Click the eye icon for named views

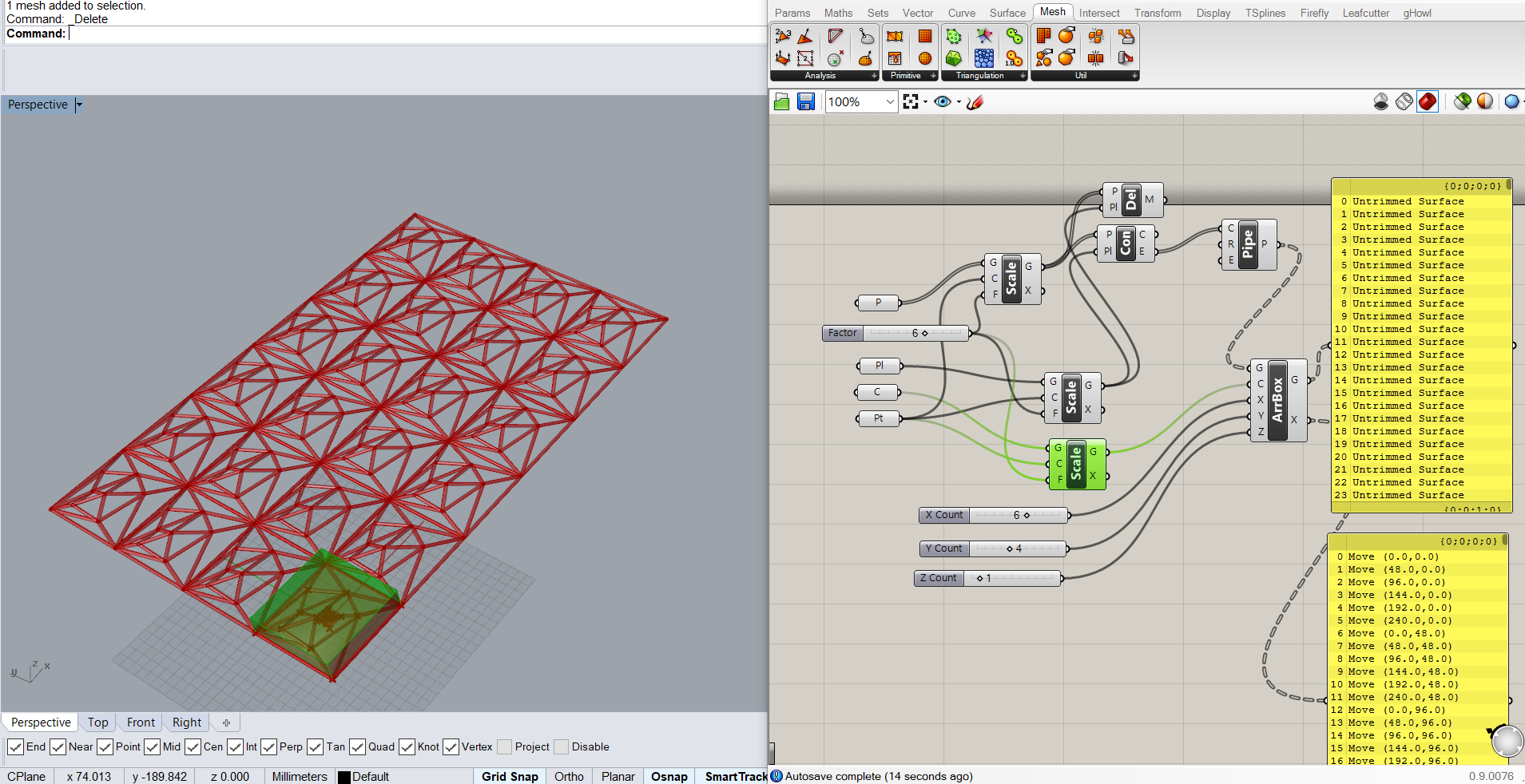pos(943,102)
